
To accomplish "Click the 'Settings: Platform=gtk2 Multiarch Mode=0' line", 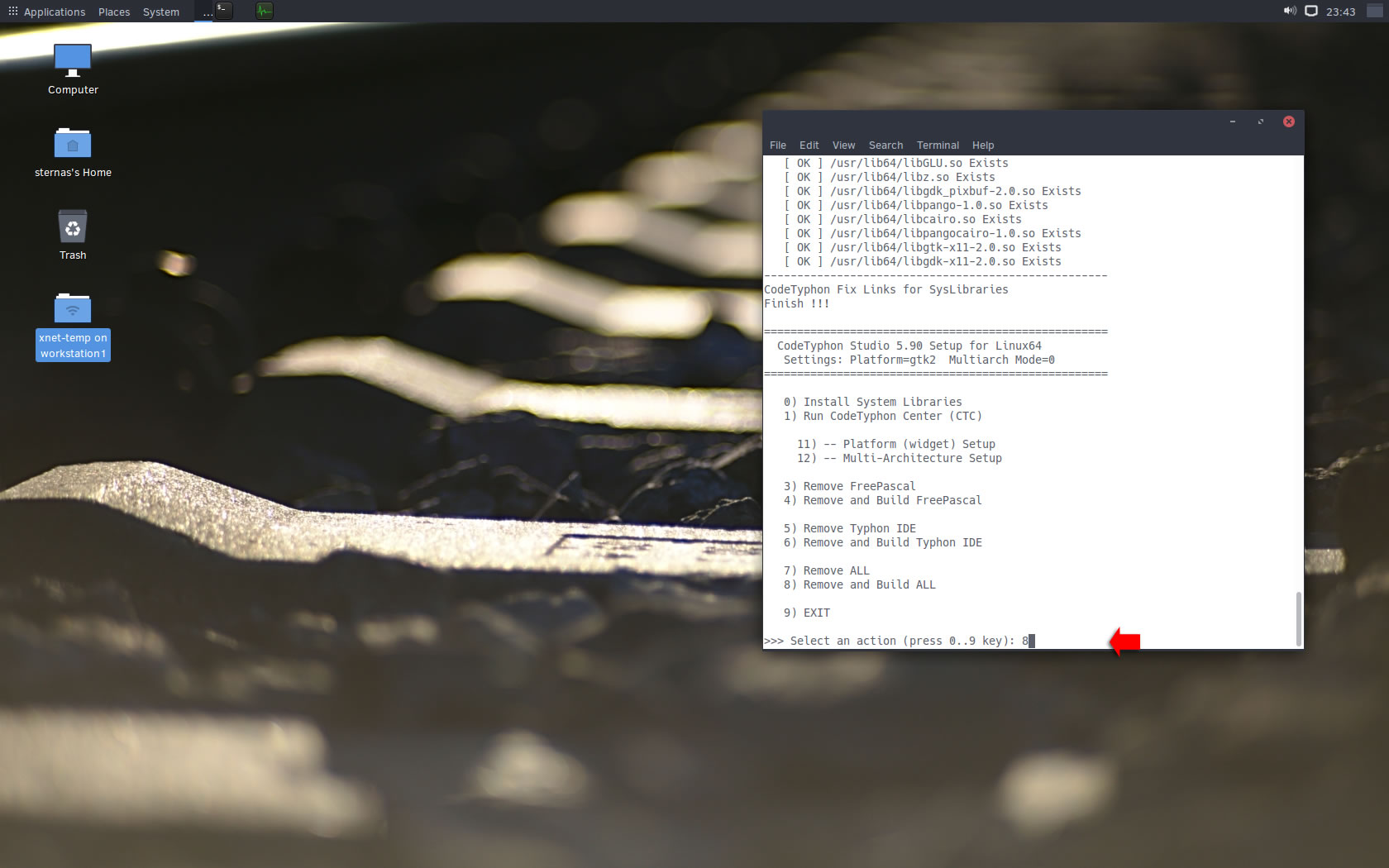I will pyautogui.click(x=919, y=360).
